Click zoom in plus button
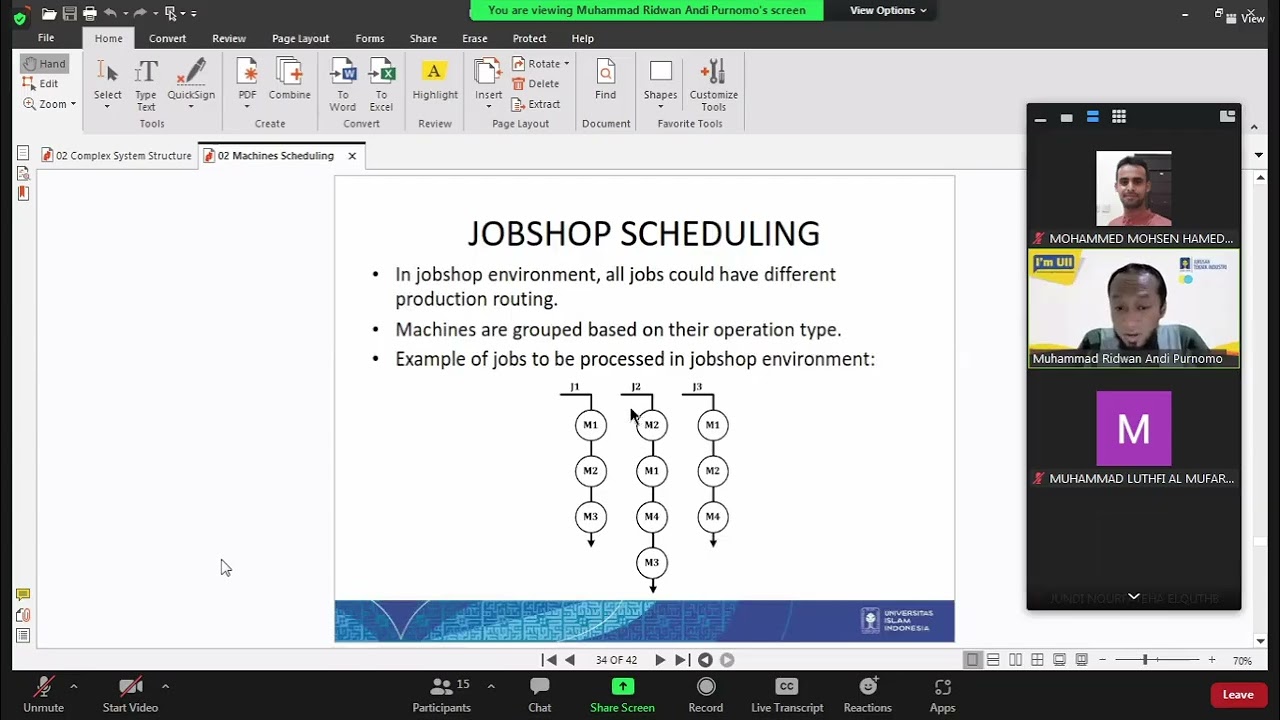 pyautogui.click(x=1212, y=660)
